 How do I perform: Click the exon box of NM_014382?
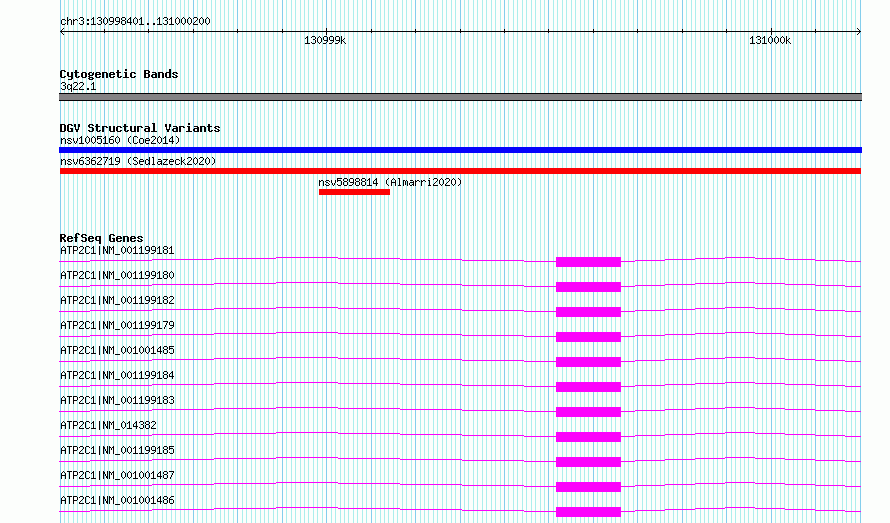[588, 437]
